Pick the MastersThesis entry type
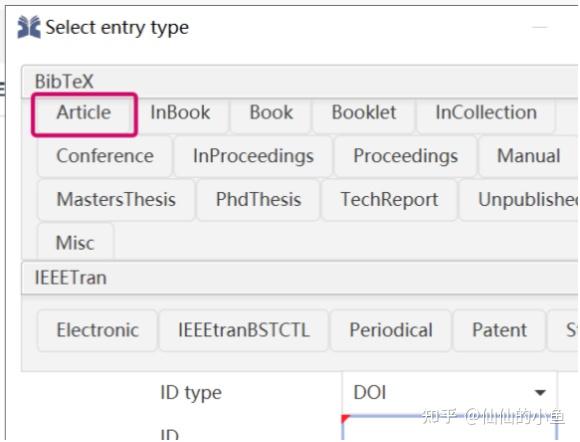Screen dimensions: 580x442 coord(116,200)
